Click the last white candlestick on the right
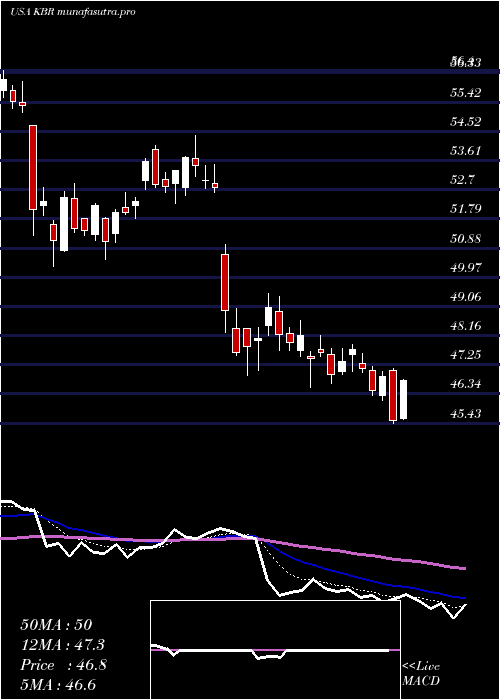Viewport: 500px width, 700px height. 404,400
